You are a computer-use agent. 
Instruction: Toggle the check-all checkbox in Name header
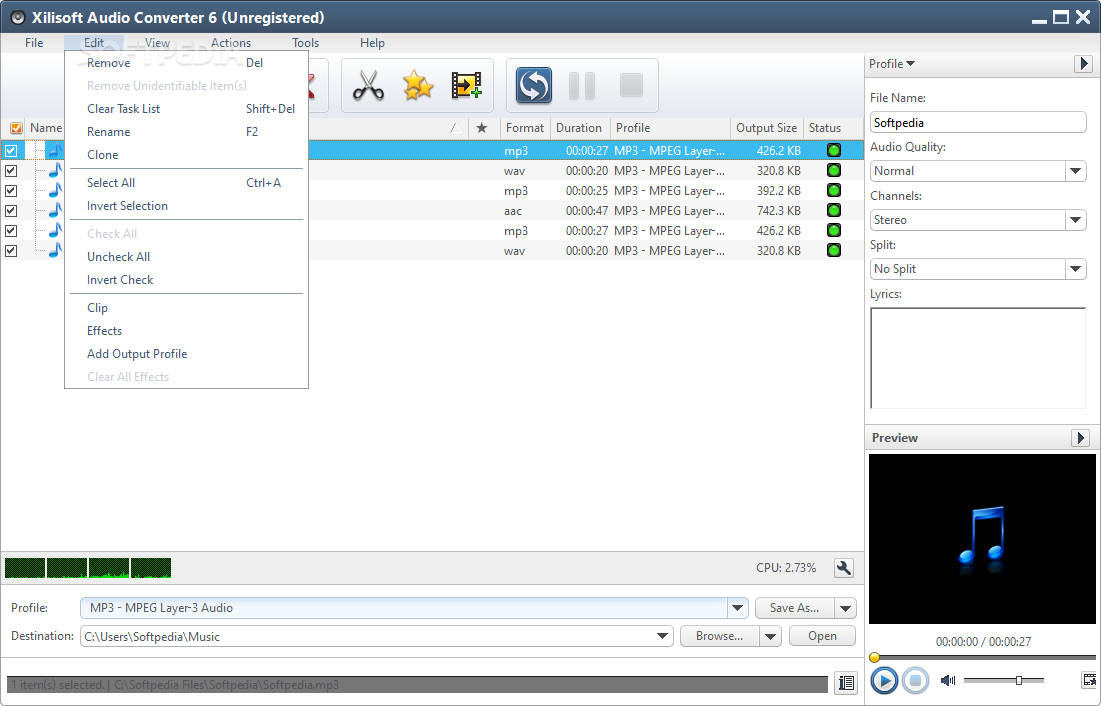pyautogui.click(x=16, y=128)
